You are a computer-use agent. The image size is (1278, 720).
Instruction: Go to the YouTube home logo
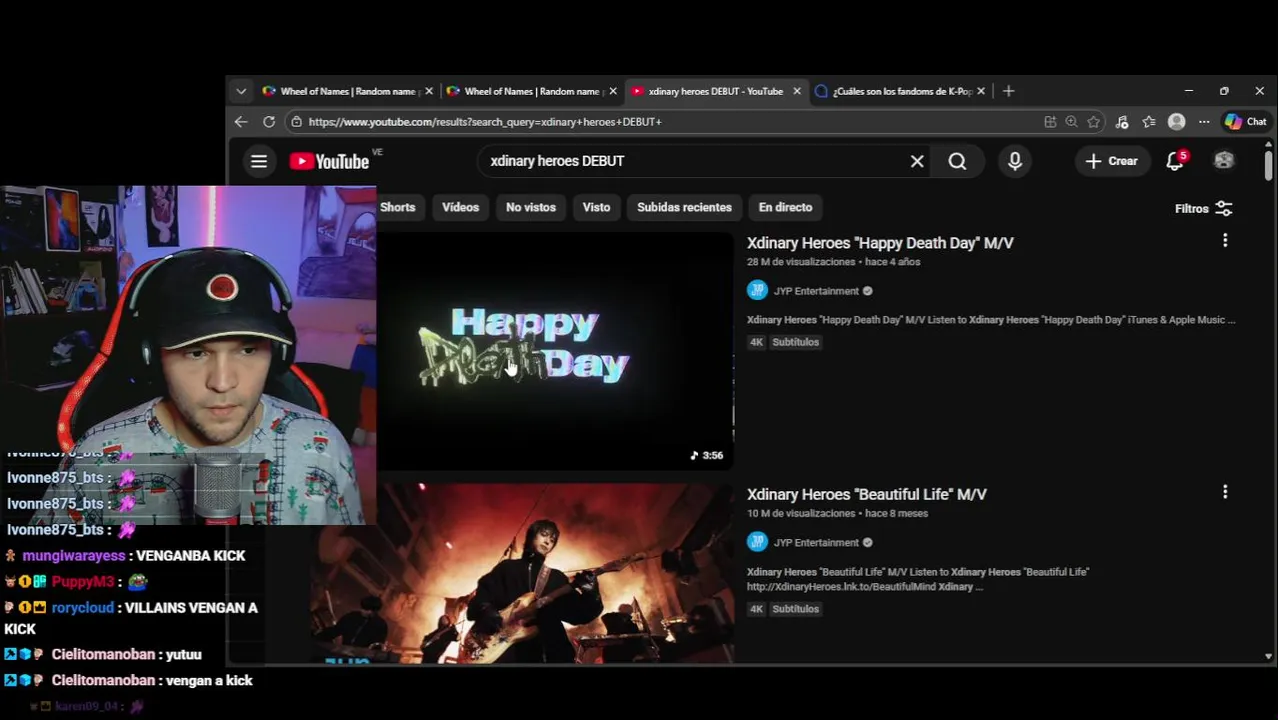coord(329,161)
